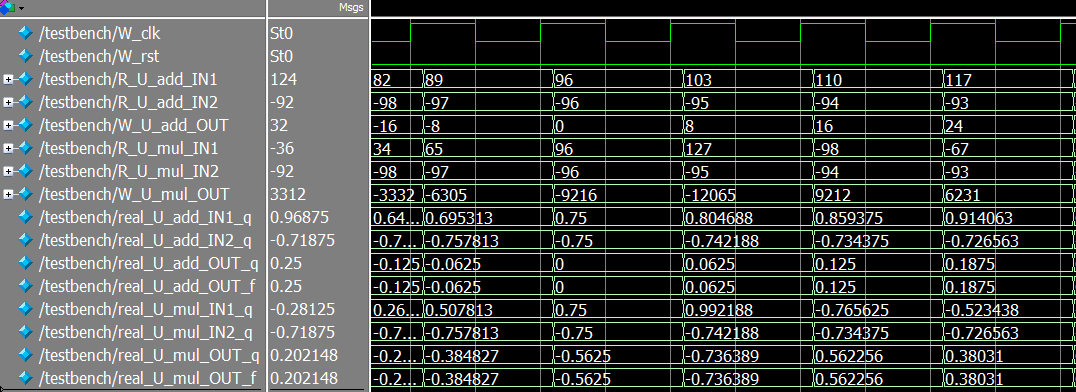1076x392 pixels.
Task: Expand the R_U_add_IN2 bus
Action: 8,102
